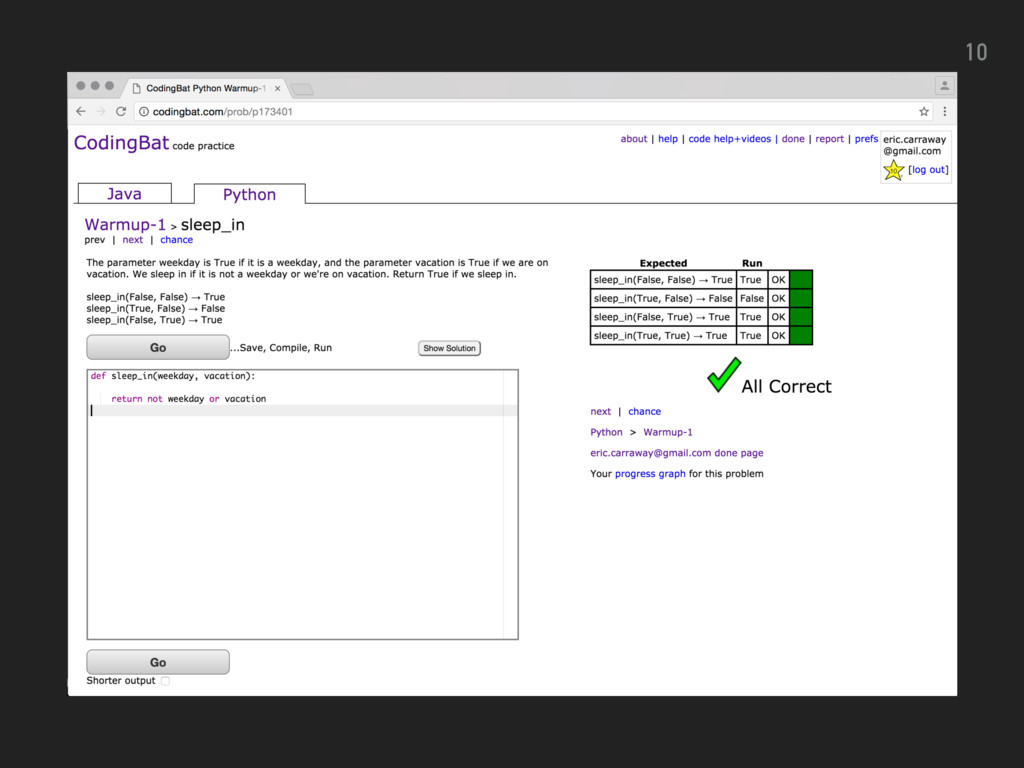Click inside the code editor area
The image size is (1024, 768).
(302, 504)
